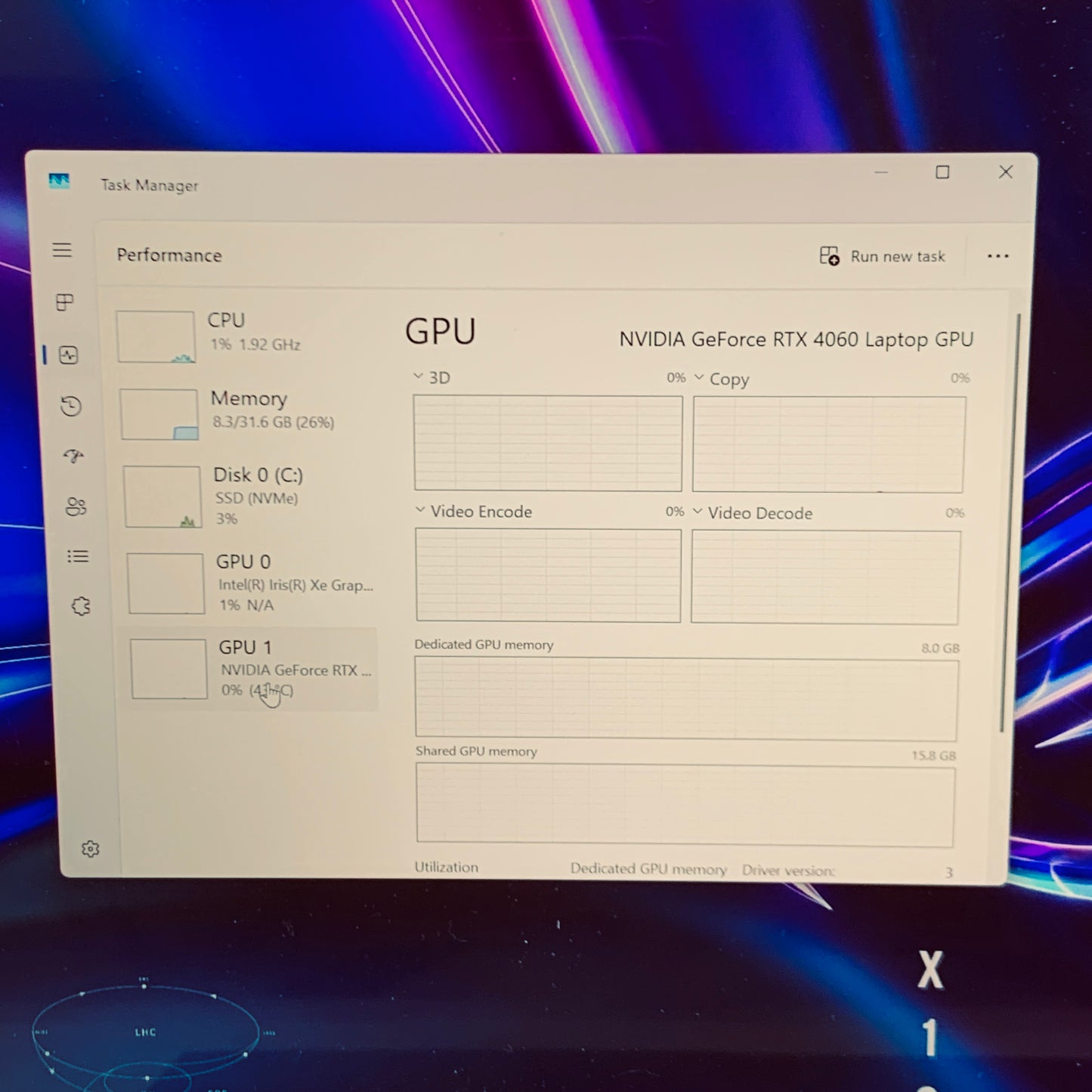Open the three-dot more options menu
Image resolution: width=1092 pixels, height=1092 pixels.
pos(998,256)
